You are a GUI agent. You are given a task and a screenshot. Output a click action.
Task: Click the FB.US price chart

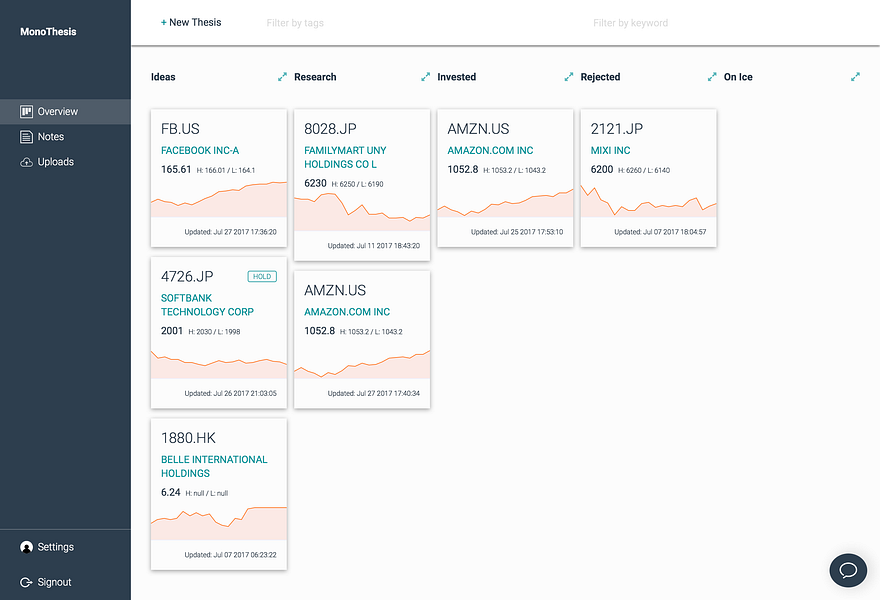219,199
